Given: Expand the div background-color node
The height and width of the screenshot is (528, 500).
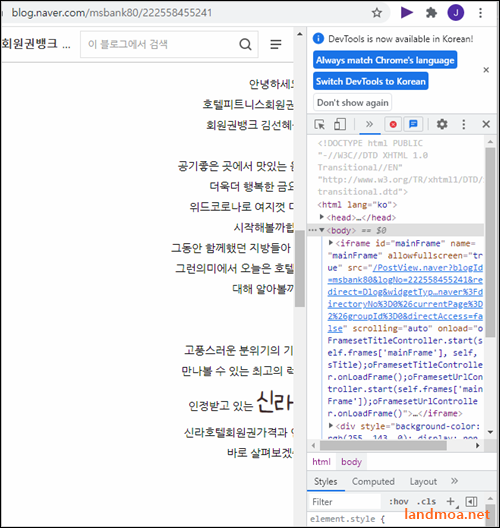Looking at the screenshot, I should 331,426.
